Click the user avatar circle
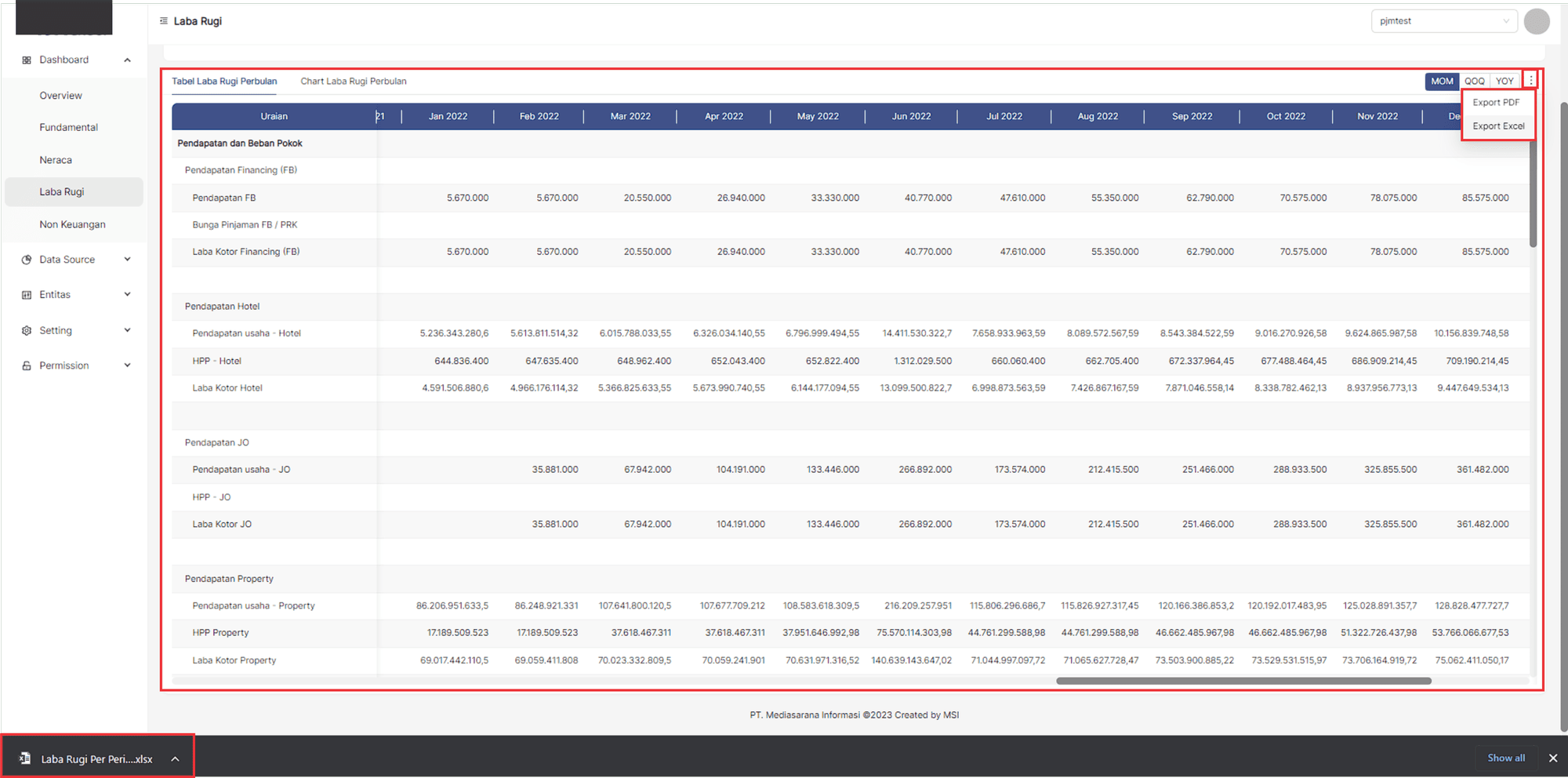The image size is (1568, 778). pyautogui.click(x=1537, y=22)
